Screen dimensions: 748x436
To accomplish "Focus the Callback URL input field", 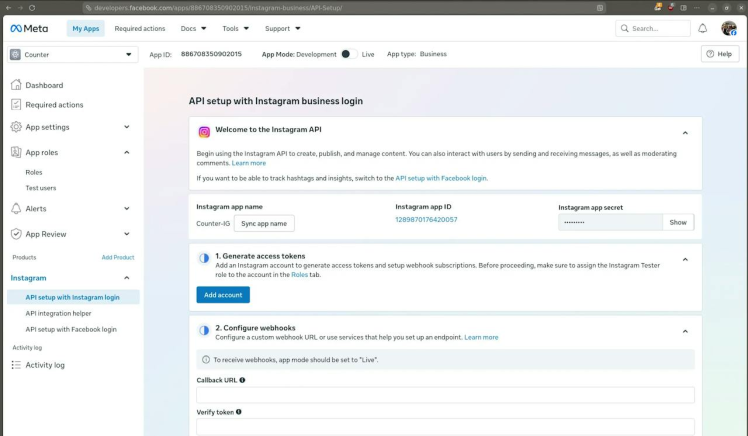I will coord(445,395).
